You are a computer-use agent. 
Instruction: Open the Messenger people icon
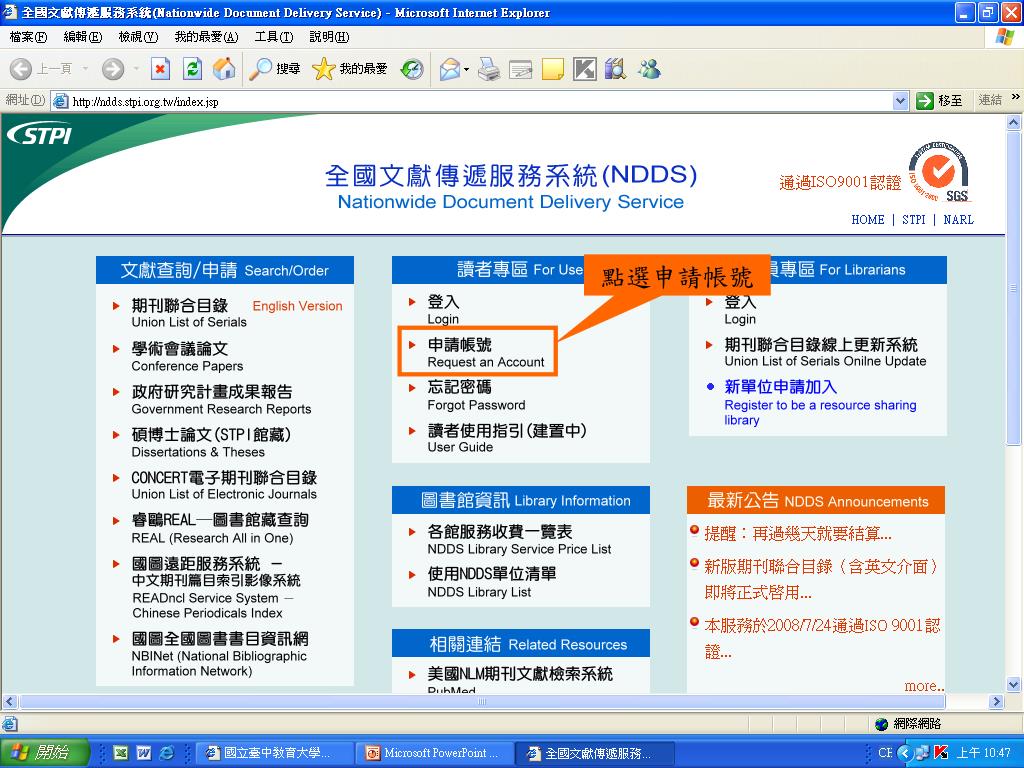click(649, 69)
